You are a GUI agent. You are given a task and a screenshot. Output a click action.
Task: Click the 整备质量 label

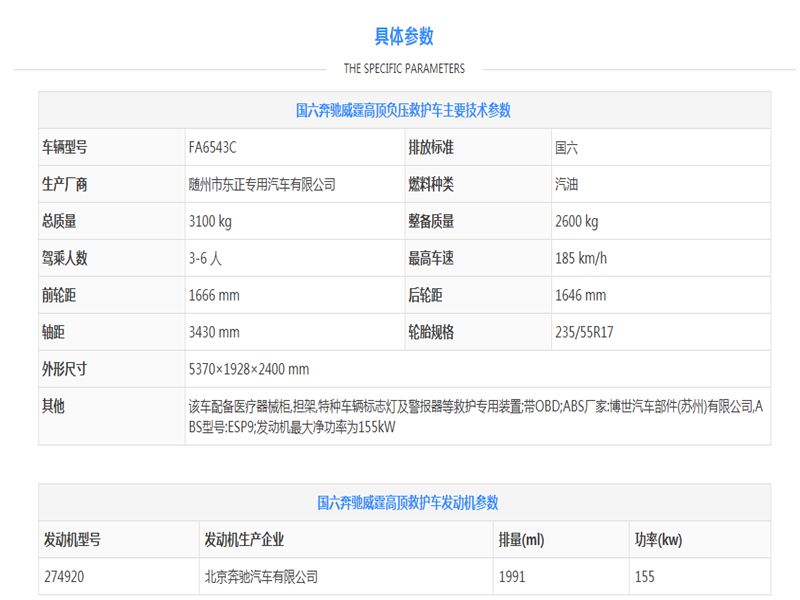(431, 221)
